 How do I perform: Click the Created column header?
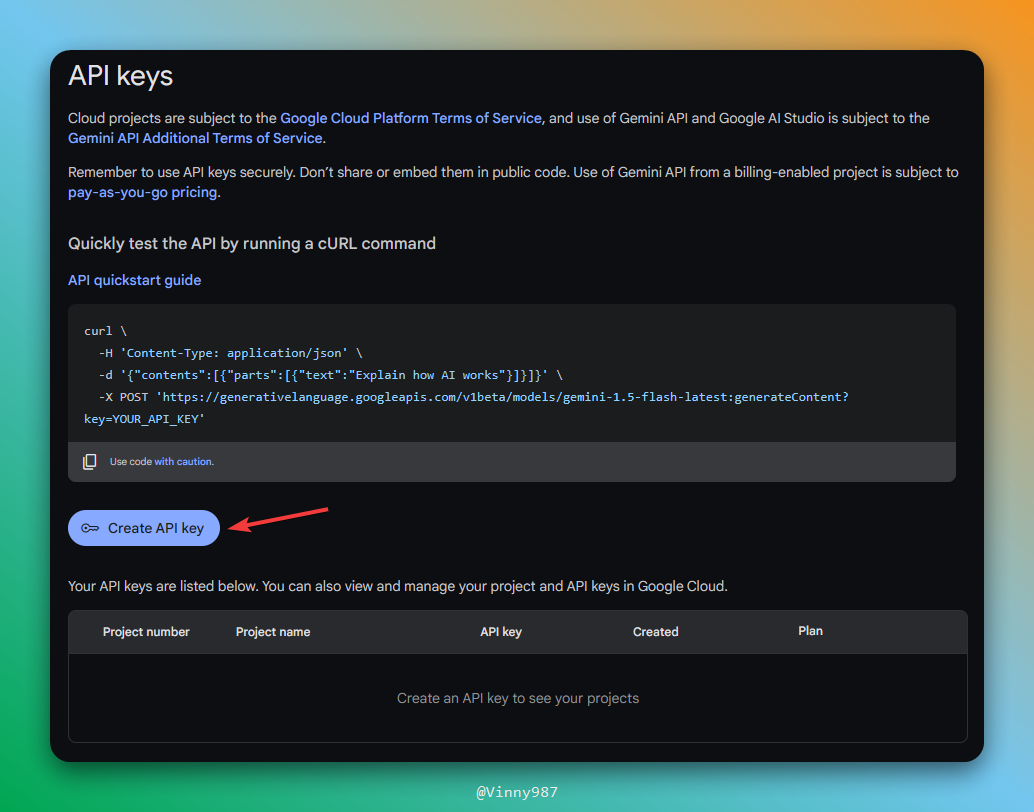655,632
